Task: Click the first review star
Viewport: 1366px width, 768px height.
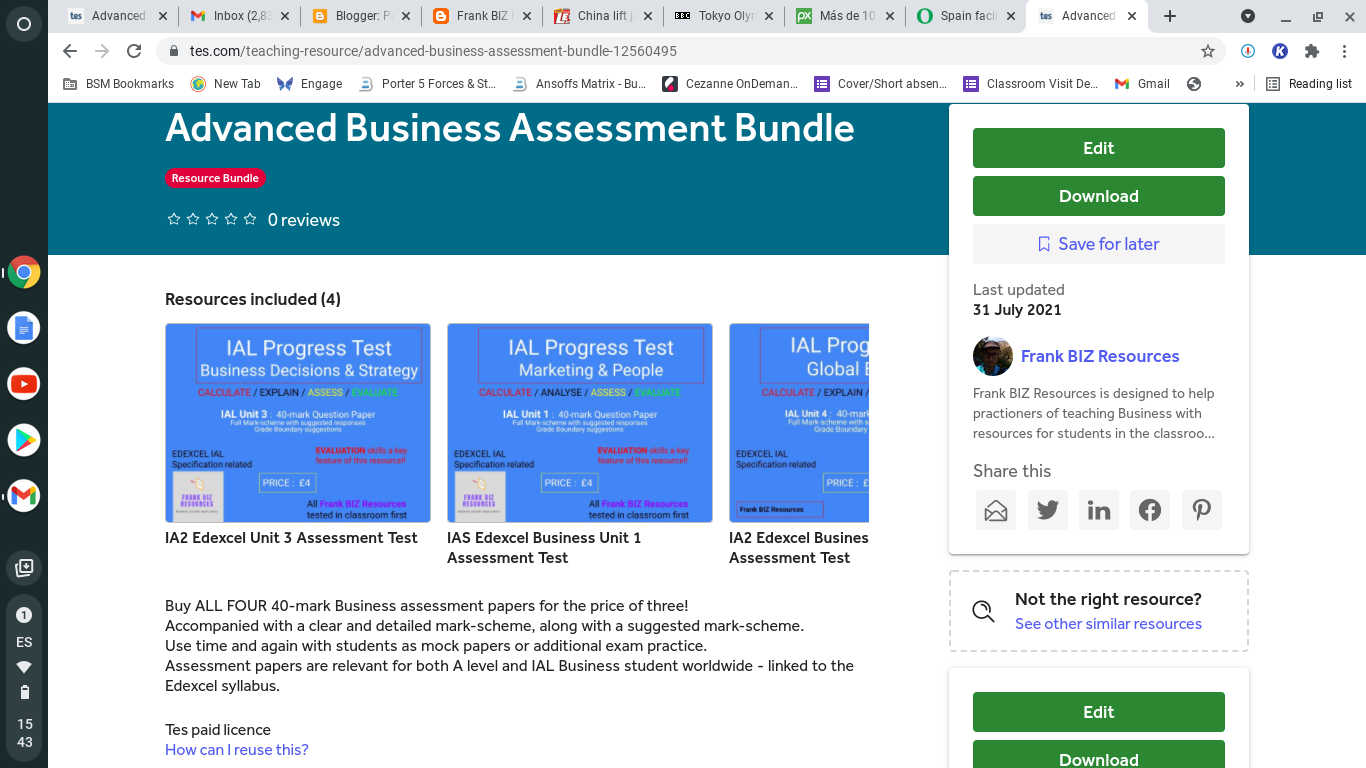Action: [x=174, y=219]
